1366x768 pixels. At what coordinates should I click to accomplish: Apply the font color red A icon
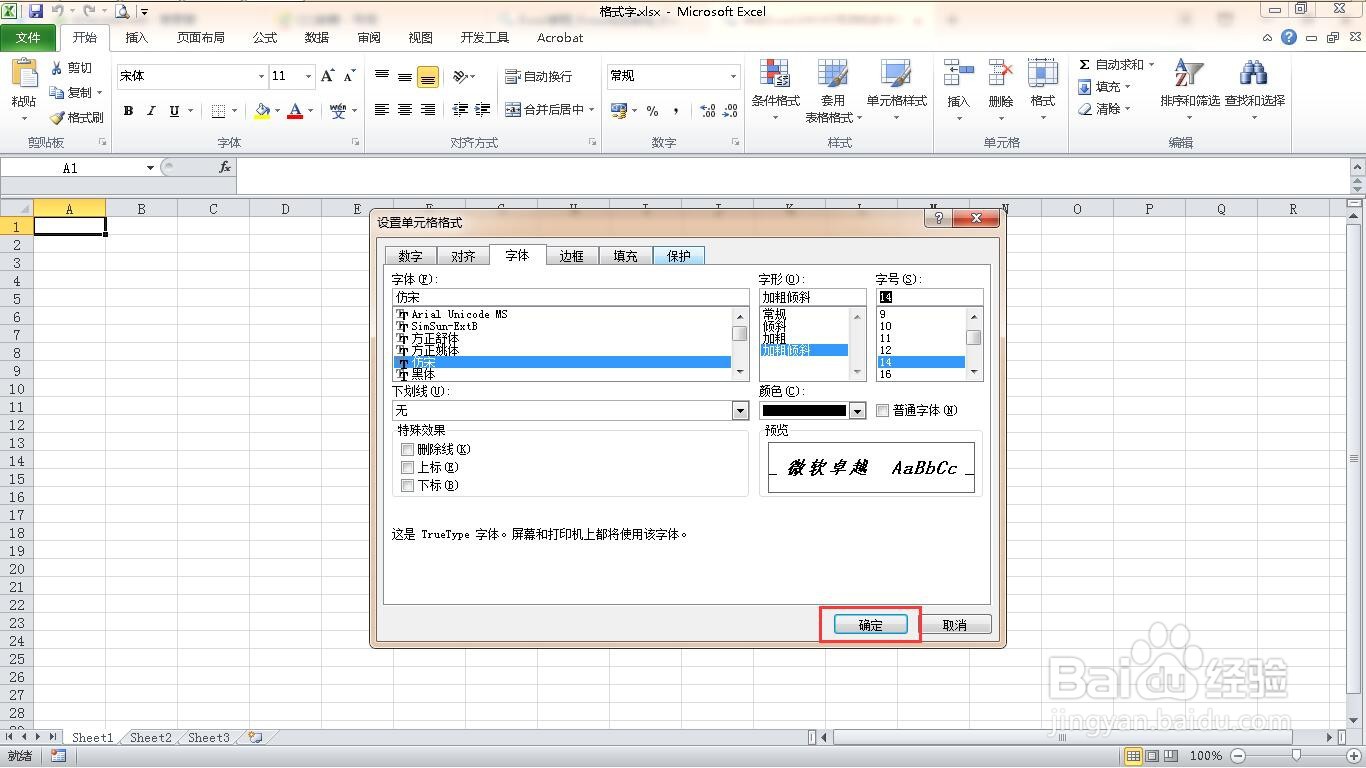coord(295,111)
